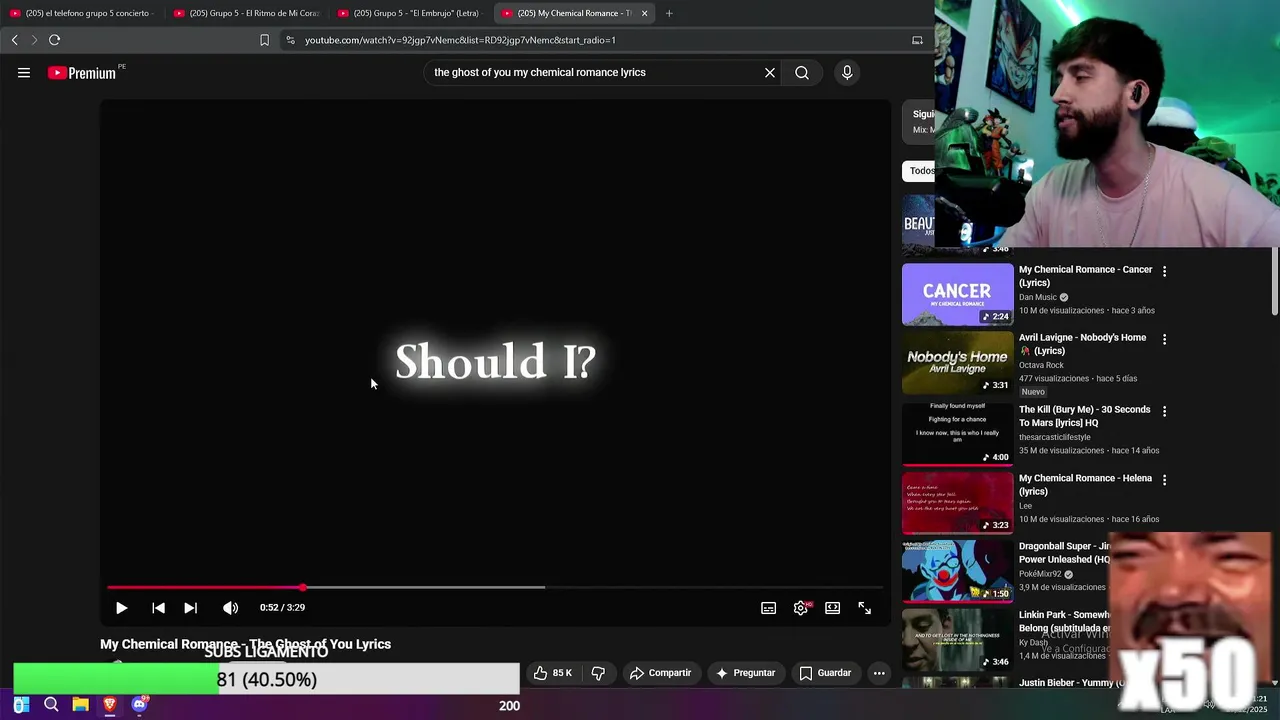Viewport: 1280px width, 720px height.
Task: Dislike the video
Action: [598, 673]
